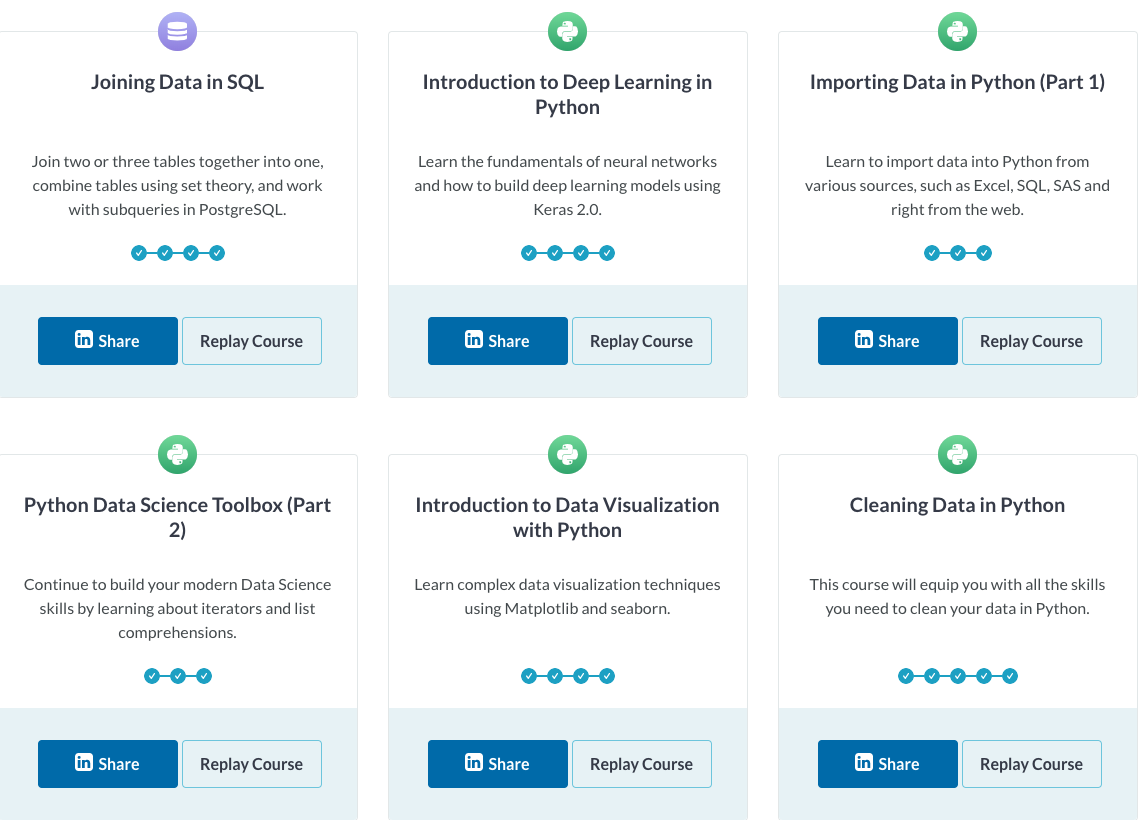Click first chapter checkmark of Data Science Toolbox
The width and height of the screenshot is (1138, 820).
pos(152,676)
